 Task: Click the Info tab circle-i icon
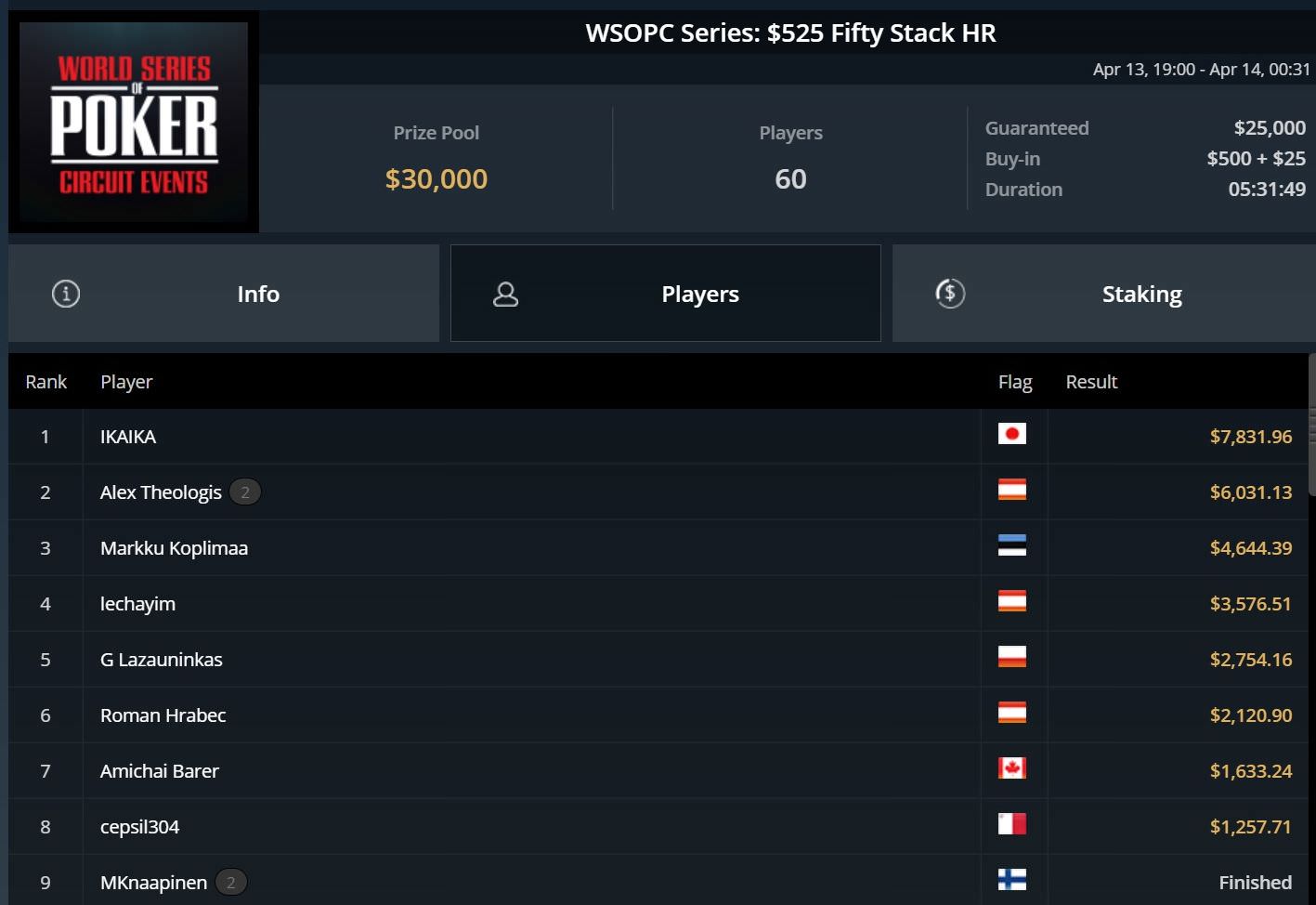click(x=66, y=295)
